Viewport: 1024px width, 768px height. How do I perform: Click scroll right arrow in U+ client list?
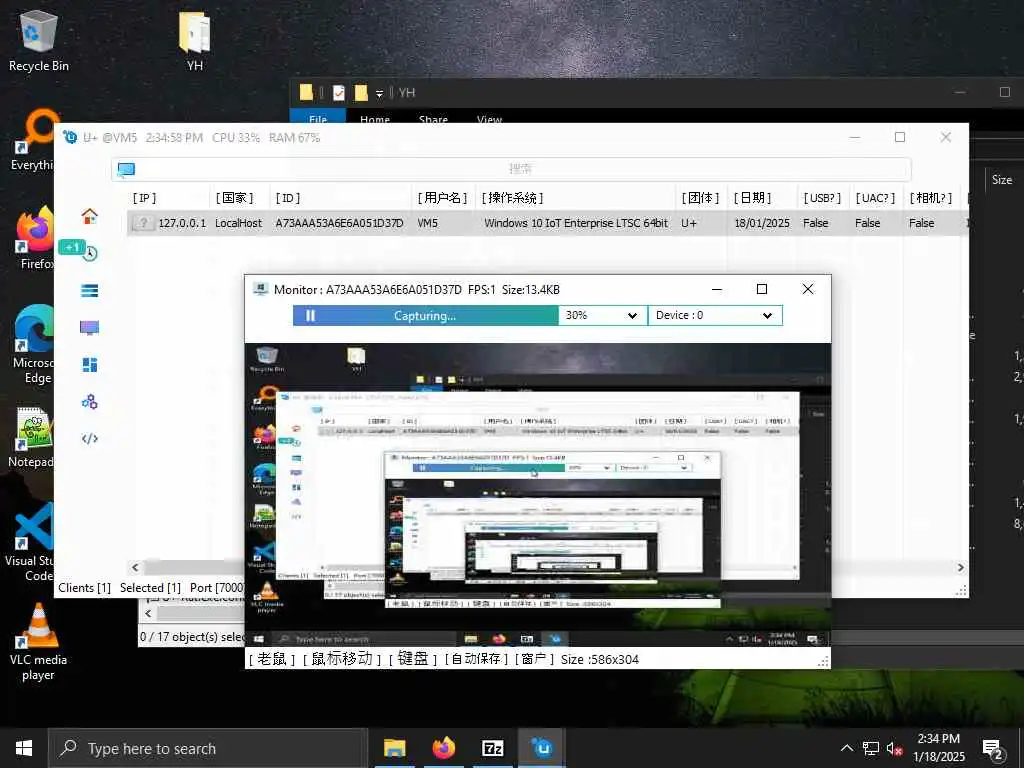click(961, 568)
